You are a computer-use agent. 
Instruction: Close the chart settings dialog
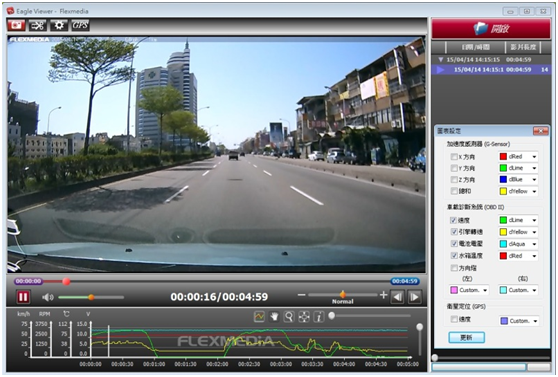point(540,131)
